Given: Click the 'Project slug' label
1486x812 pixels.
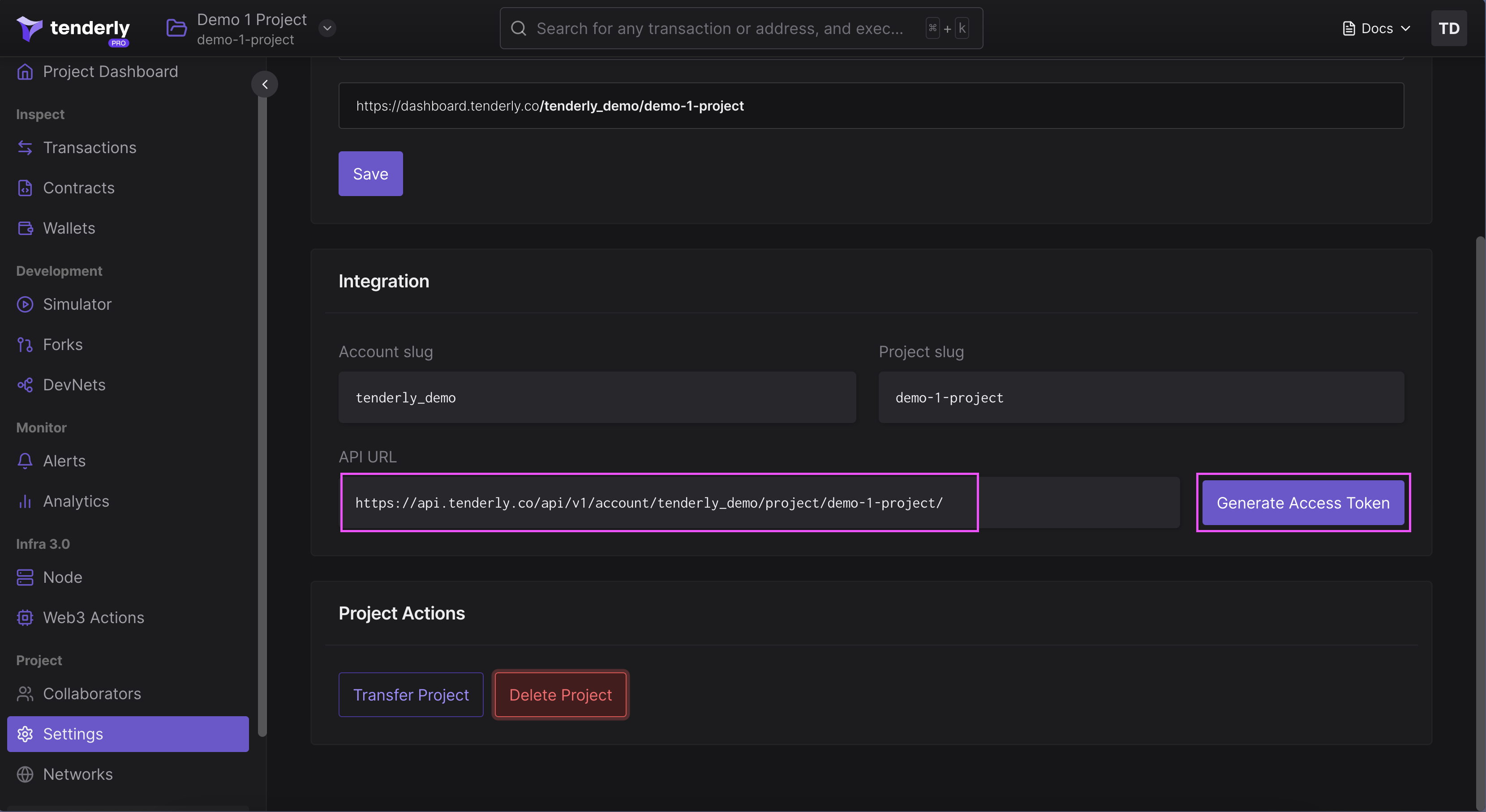Looking at the screenshot, I should [x=921, y=352].
